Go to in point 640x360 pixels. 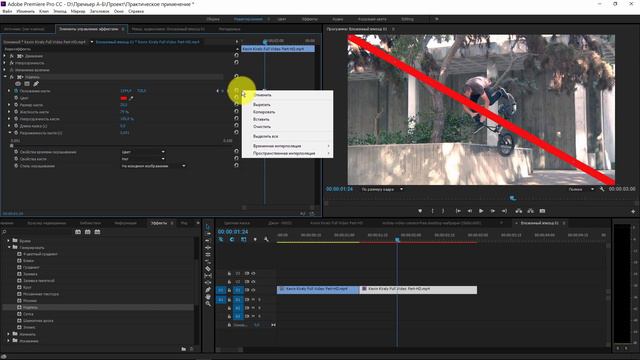point(458,211)
